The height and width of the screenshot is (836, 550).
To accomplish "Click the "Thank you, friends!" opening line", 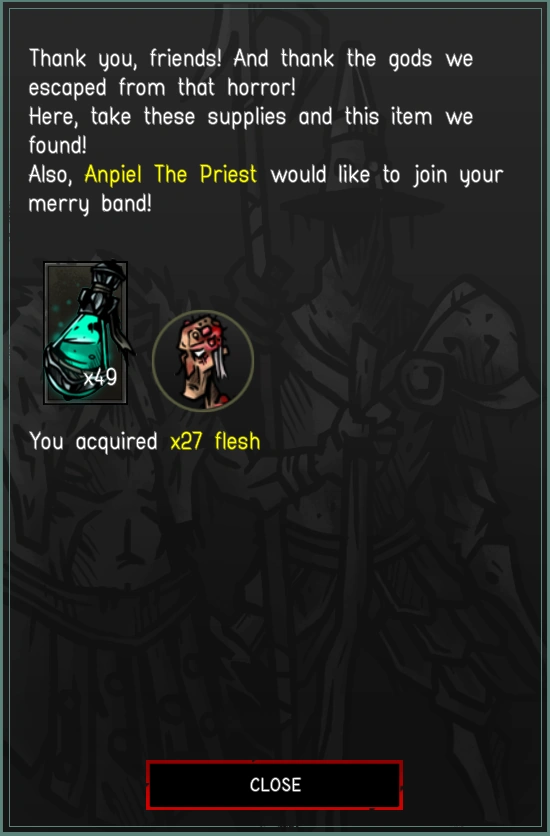I will point(125,58).
